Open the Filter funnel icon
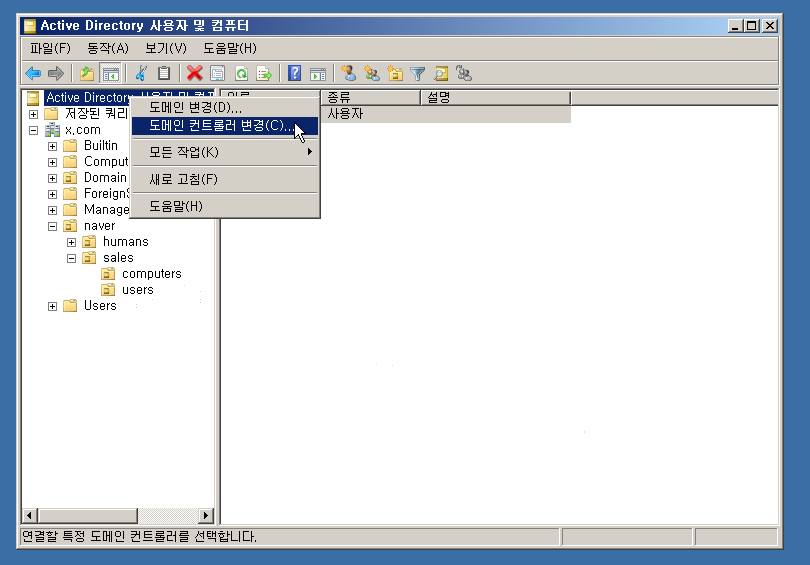This screenshot has height=565, width=810. (x=417, y=73)
